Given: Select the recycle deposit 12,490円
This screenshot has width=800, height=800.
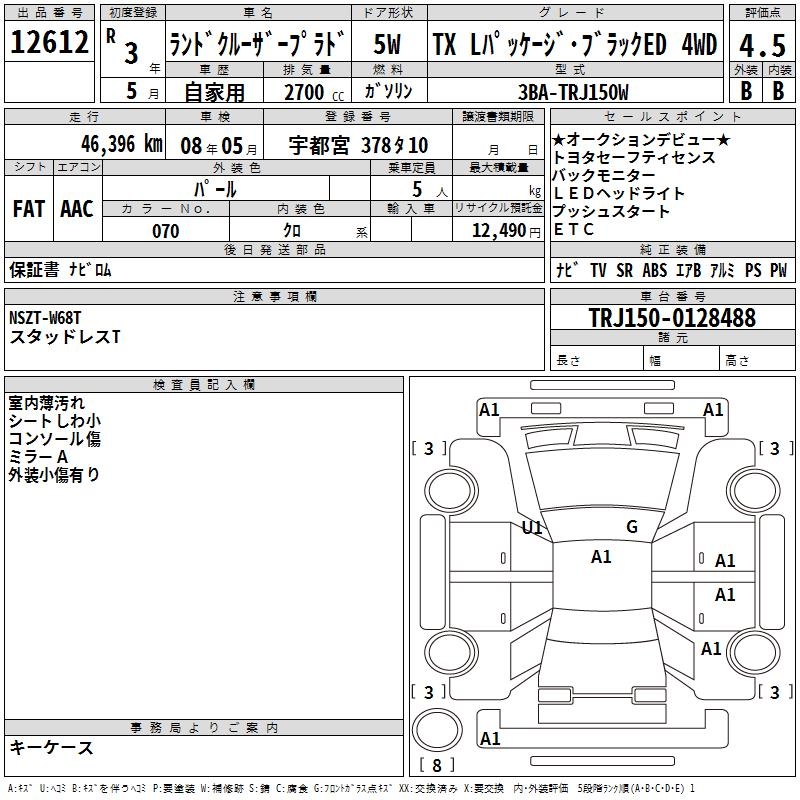Looking at the screenshot, I should coord(506,231).
